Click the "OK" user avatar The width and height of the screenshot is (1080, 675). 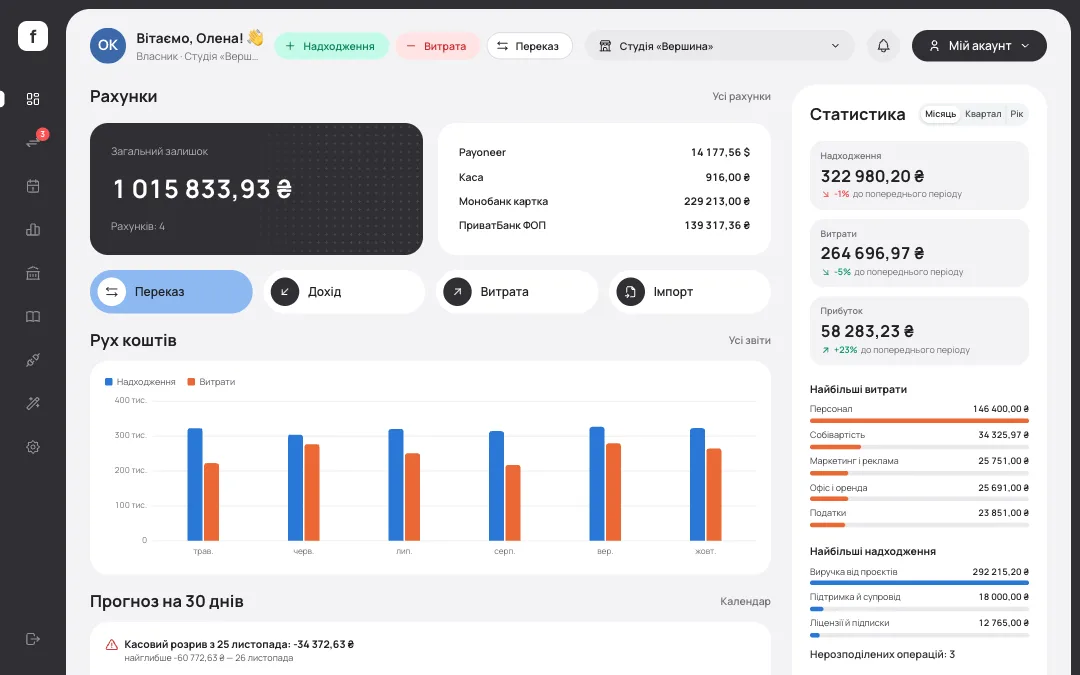coord(107,45)
